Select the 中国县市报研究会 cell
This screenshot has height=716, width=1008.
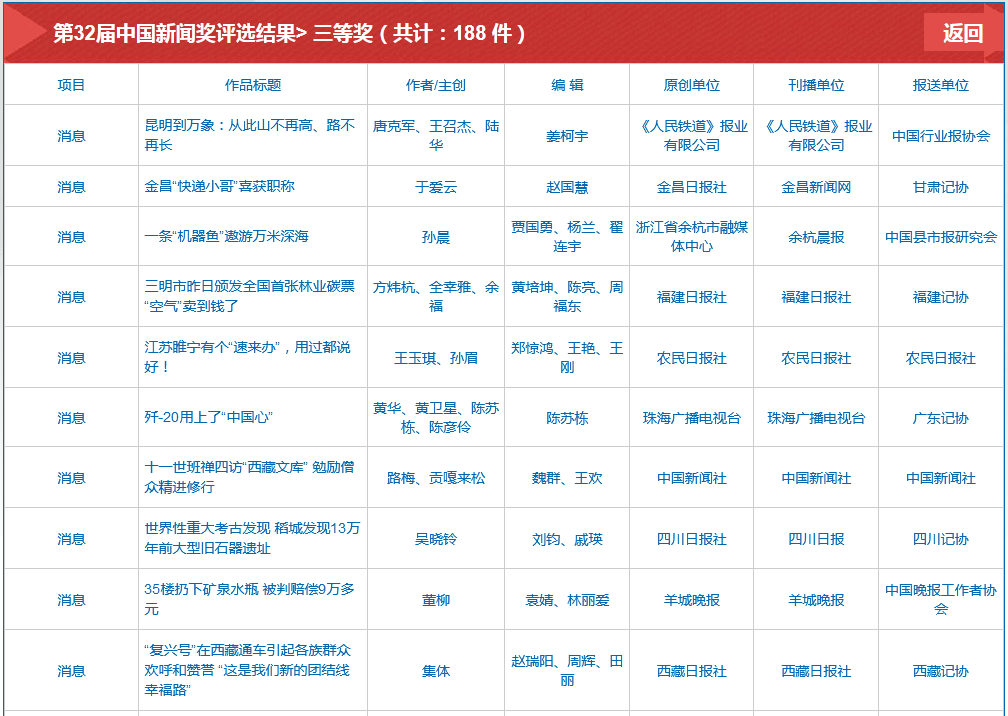pyautogui.click(x=941, y=237)
